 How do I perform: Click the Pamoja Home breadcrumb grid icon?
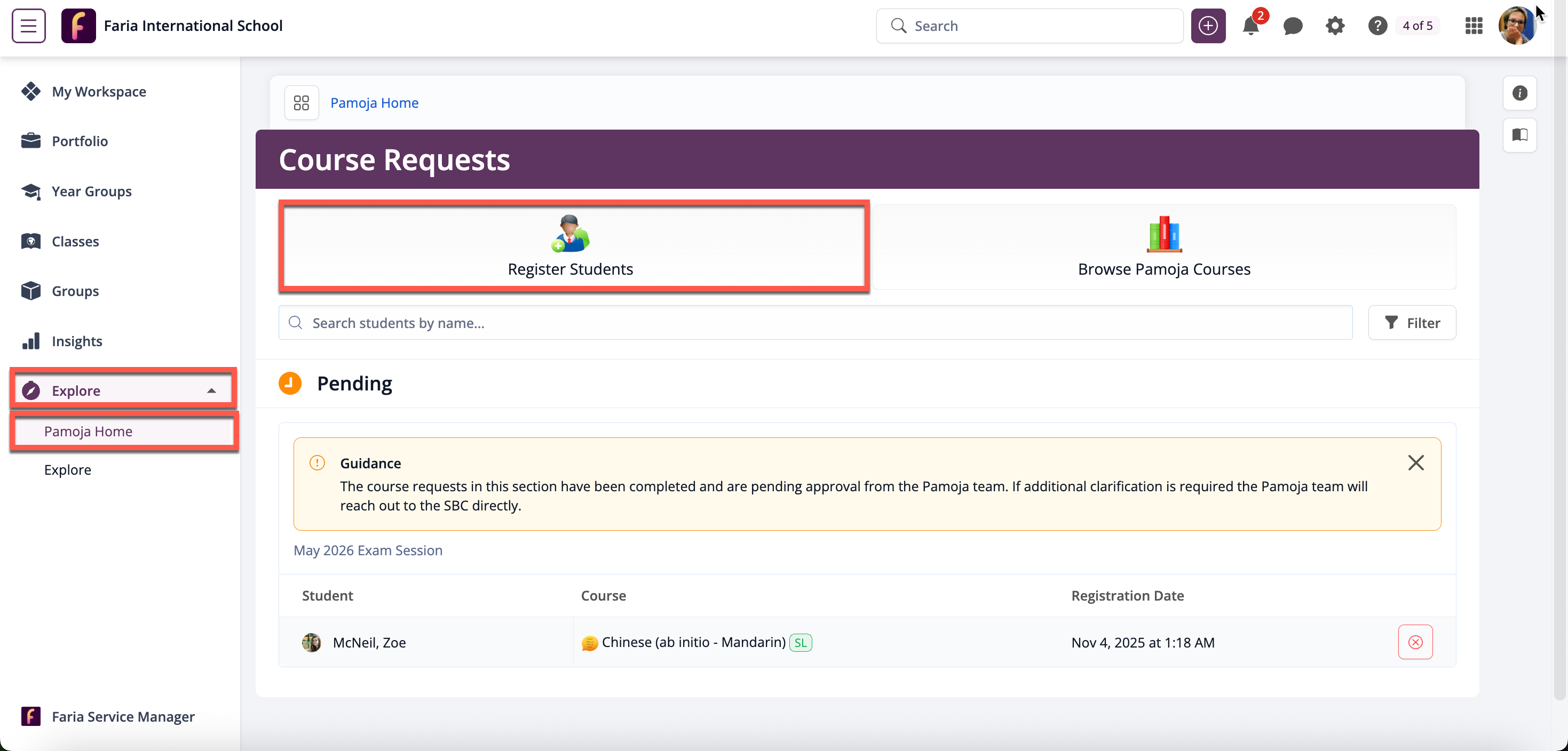pos(302,103)
